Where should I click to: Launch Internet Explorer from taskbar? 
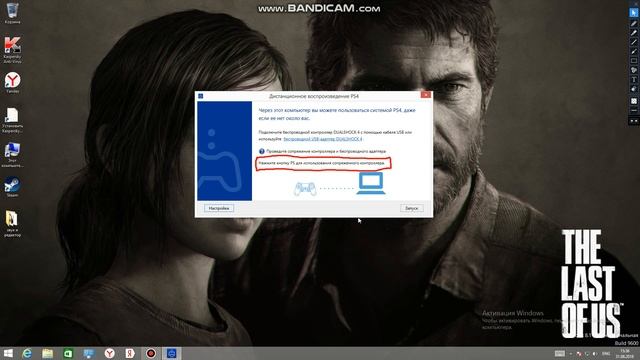(x=27, y=353)
